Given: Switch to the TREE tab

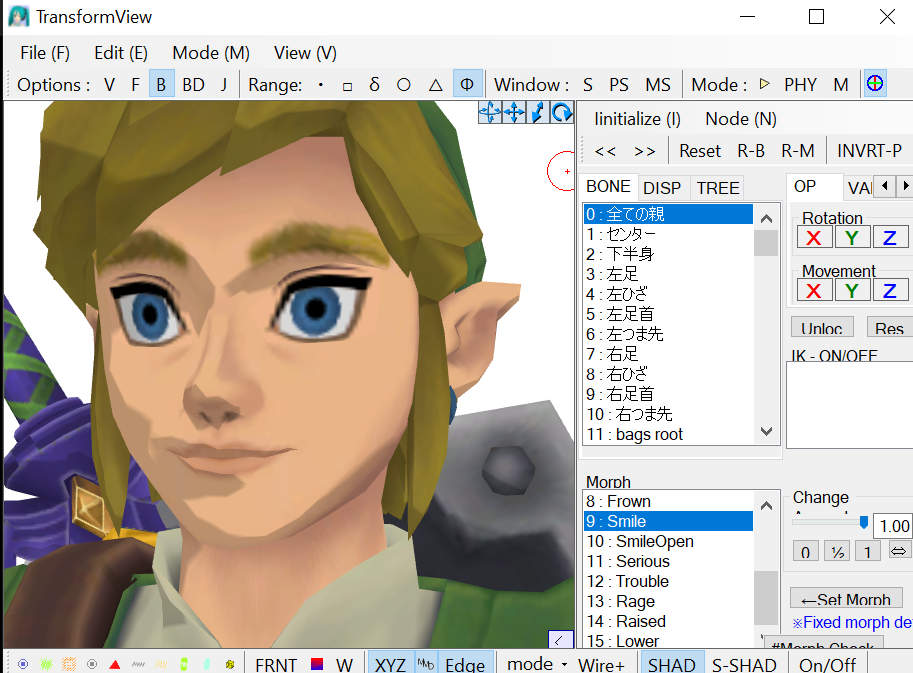Looking at the screenshot, I should tap(718, 188).
